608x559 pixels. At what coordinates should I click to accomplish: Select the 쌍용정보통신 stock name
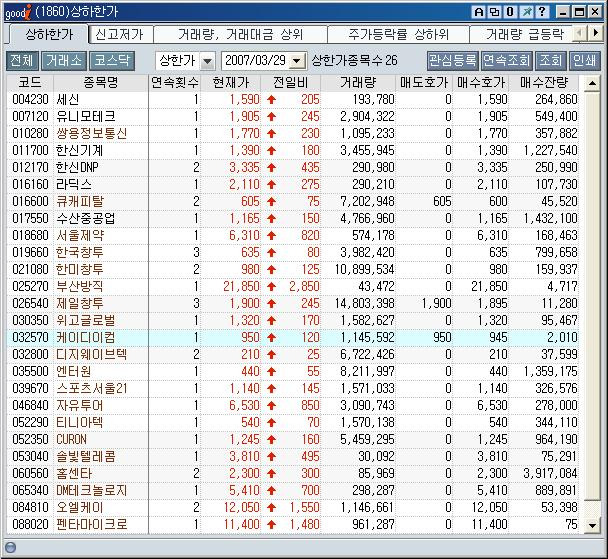tap(92, 133)
